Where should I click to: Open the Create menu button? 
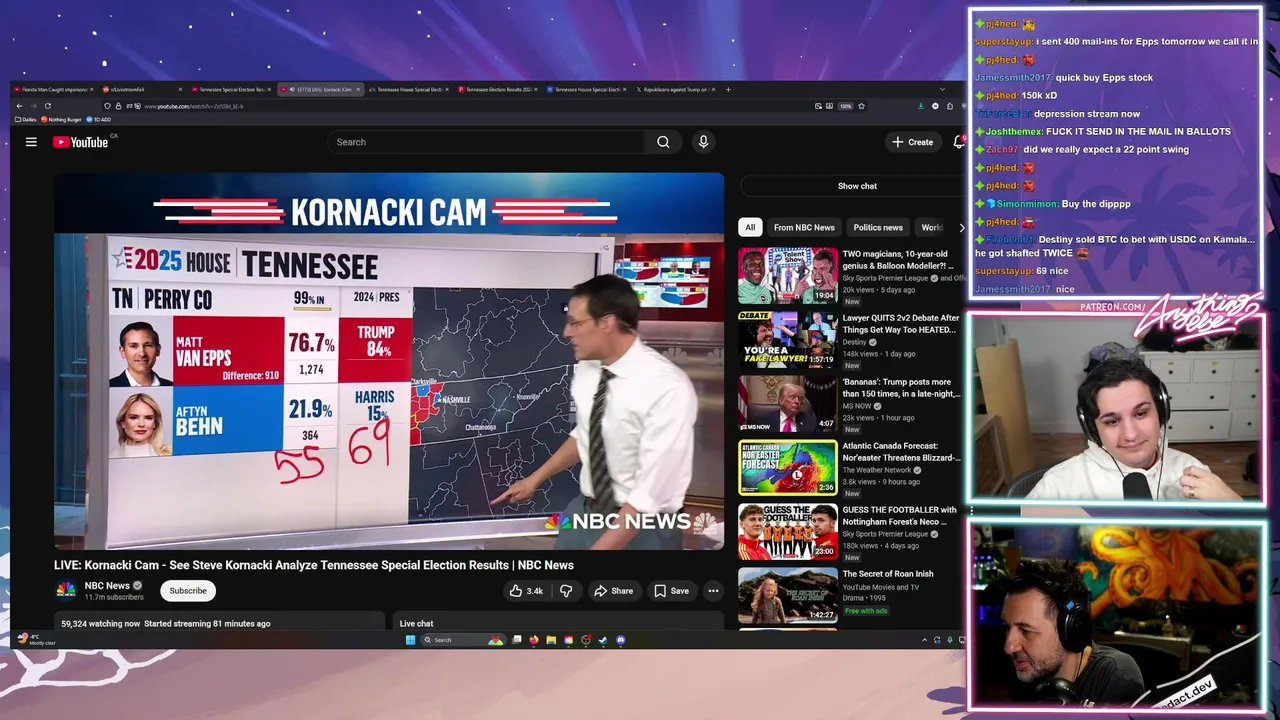(x=913, y=142)
